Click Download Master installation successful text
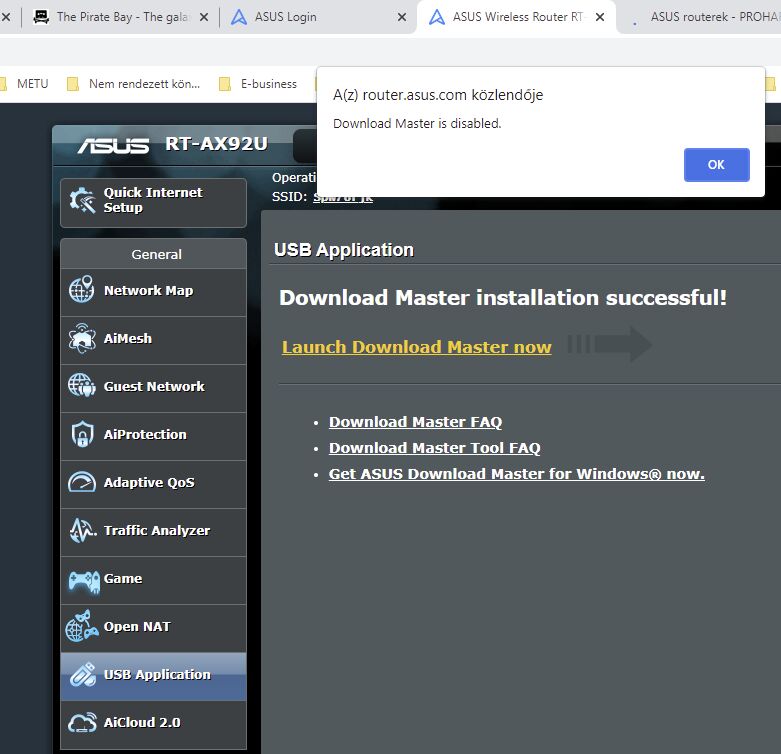This screenshot has width=781, height=754. (503, 298)
